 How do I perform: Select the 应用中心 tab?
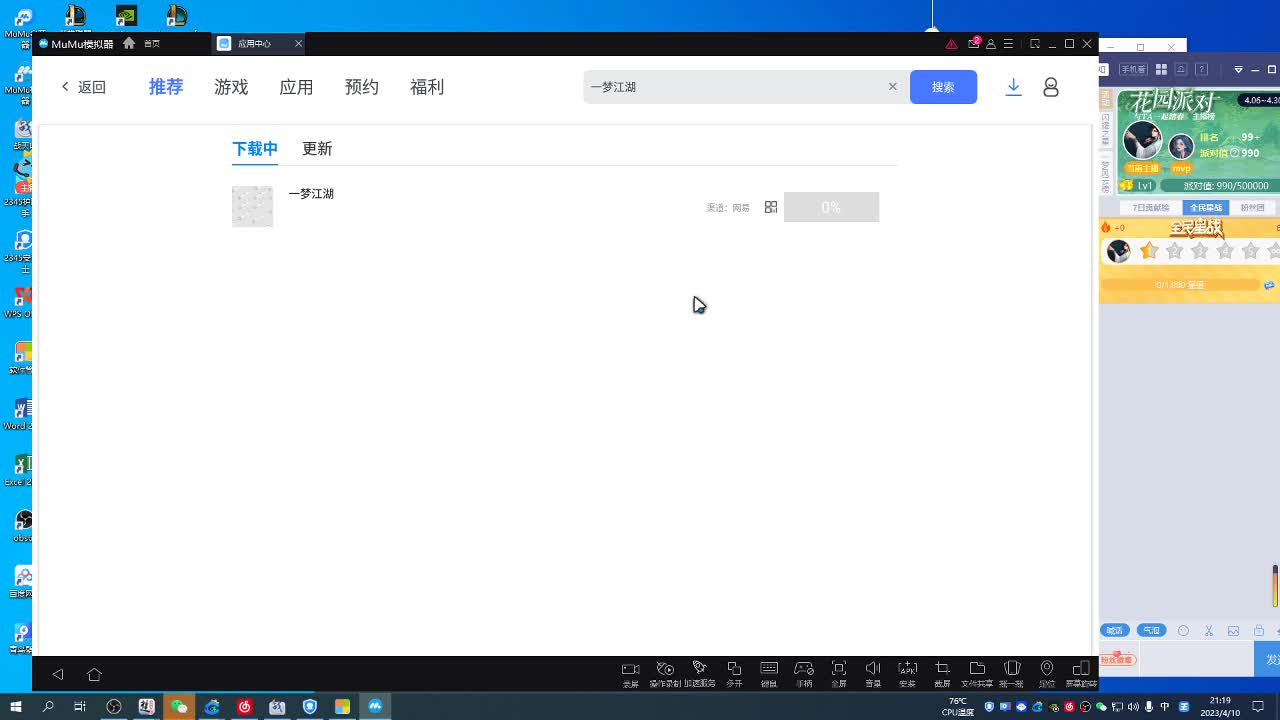coord(259,44)
